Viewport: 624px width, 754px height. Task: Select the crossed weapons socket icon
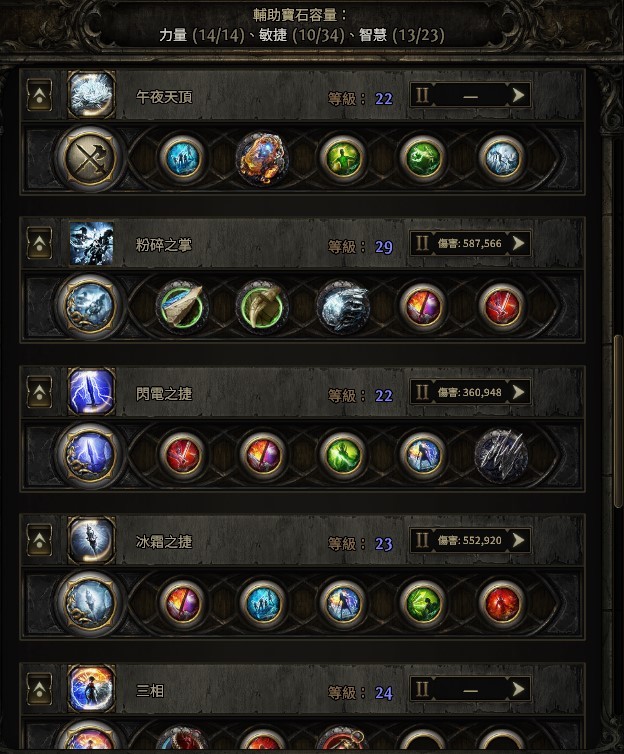click(x=90, y=158)
